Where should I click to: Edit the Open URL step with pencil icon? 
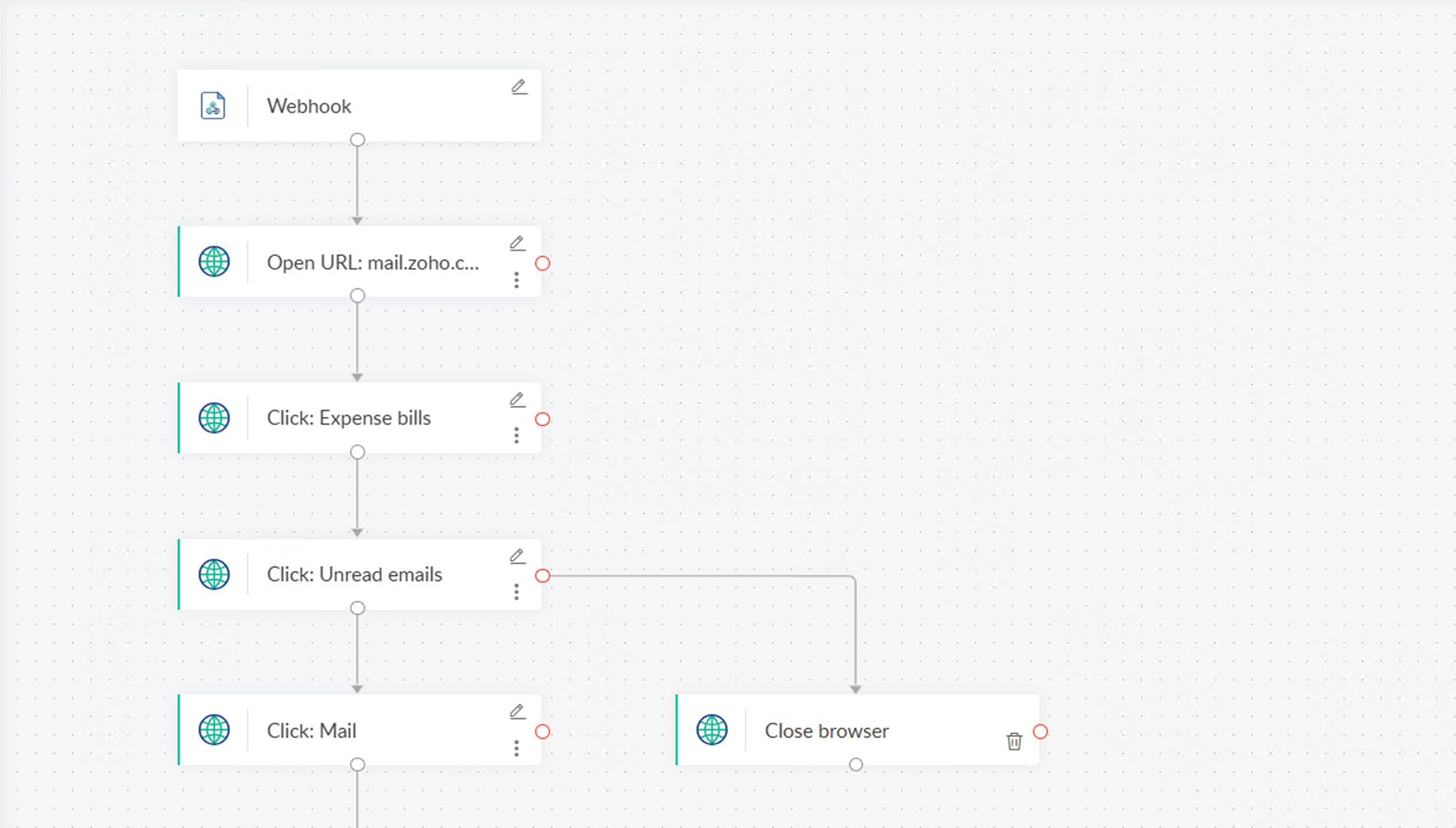click(517, 242)
